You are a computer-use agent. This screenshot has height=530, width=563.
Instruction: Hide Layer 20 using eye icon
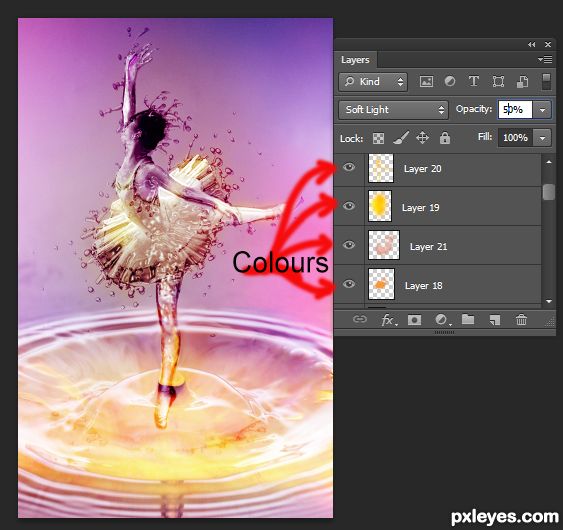pos(349,167)
